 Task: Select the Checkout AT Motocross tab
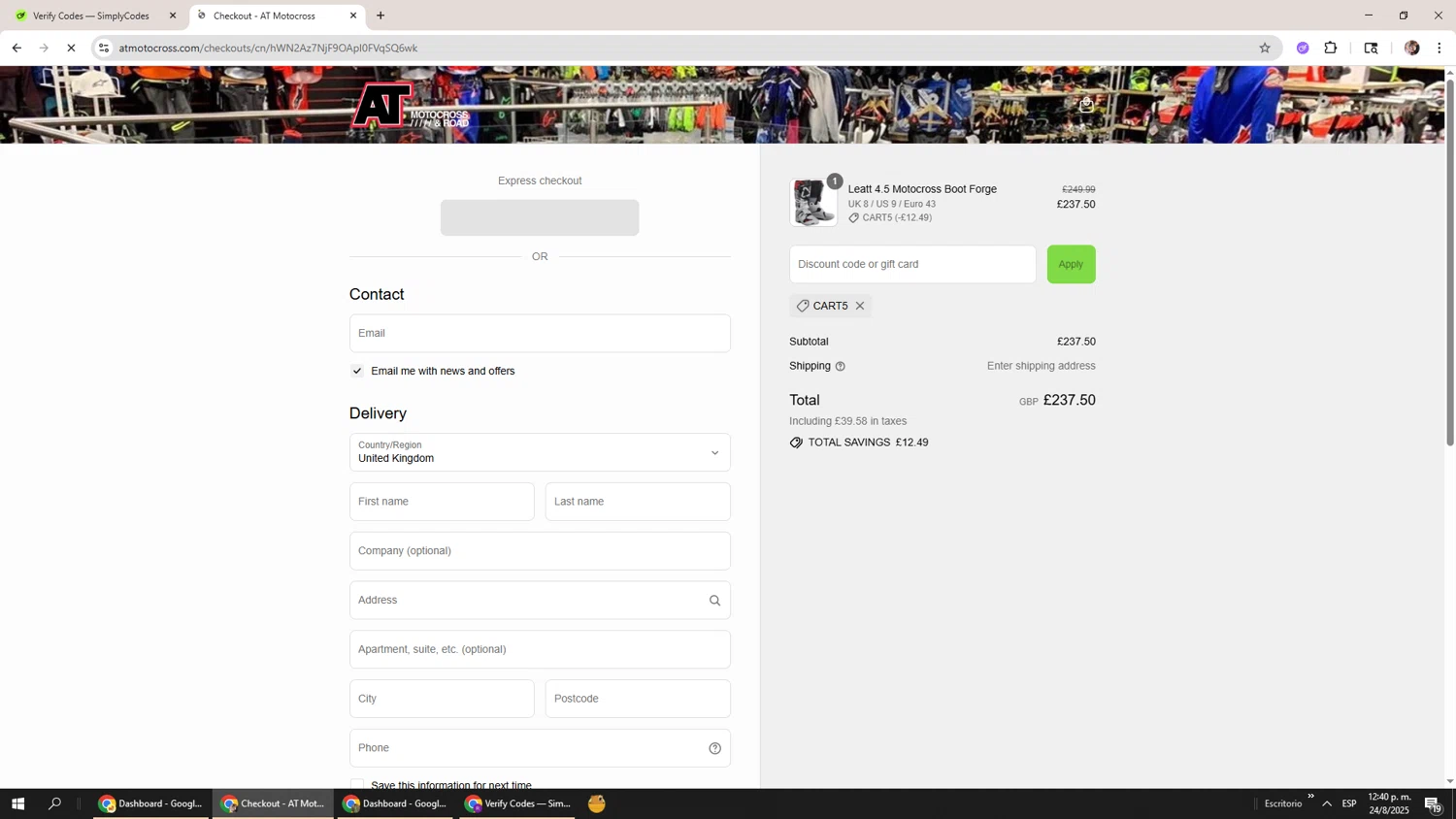[277, 16]
